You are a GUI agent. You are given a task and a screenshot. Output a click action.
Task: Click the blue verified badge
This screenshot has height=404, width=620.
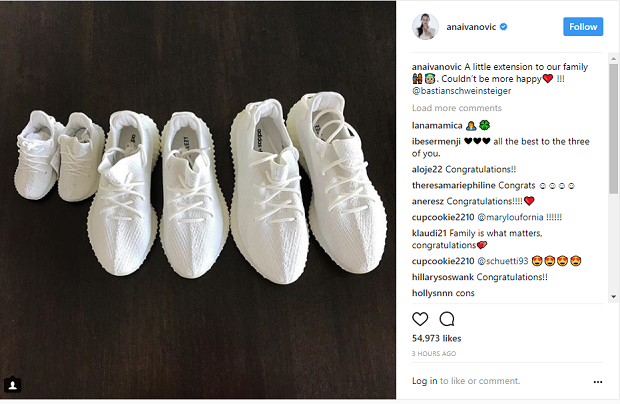point(503,27)
